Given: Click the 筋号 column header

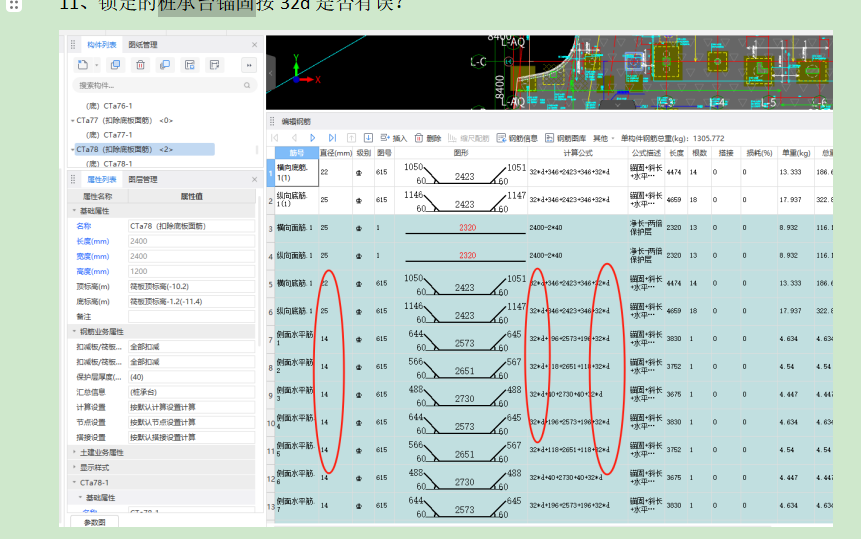Looking at the screenshot, I should [297, 153].
